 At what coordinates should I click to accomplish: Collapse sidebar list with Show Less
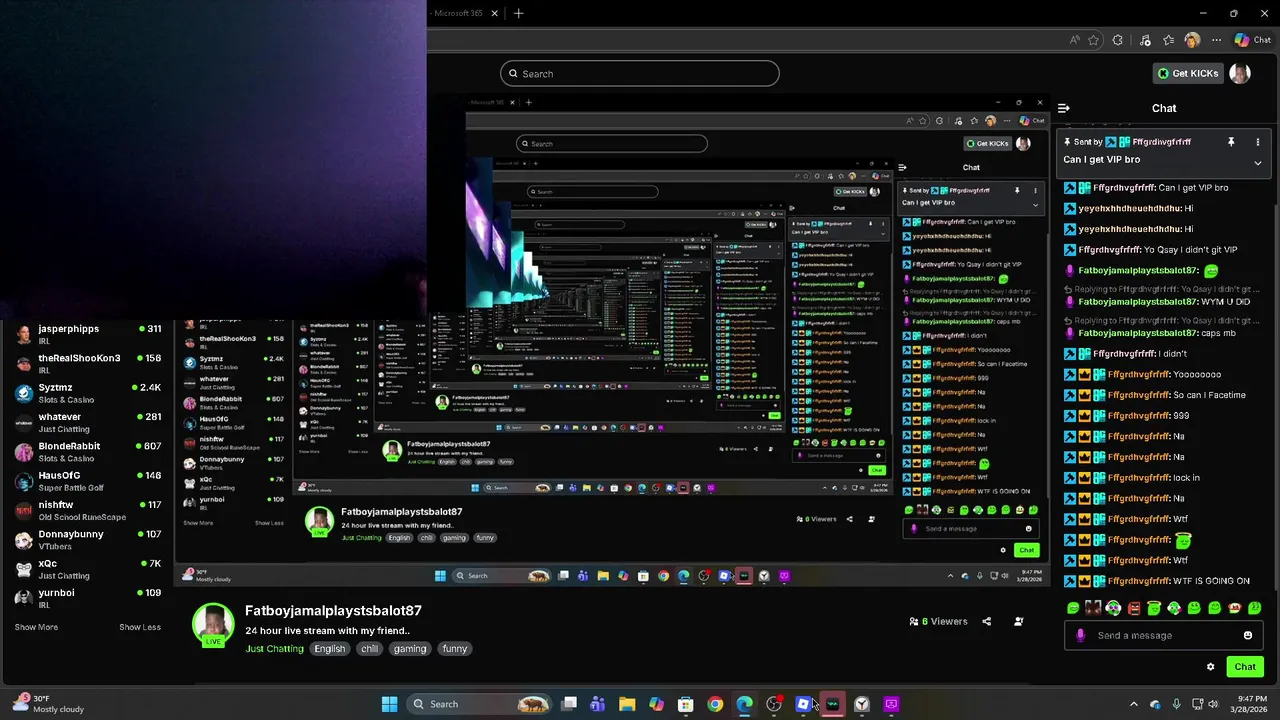[140, 627]
